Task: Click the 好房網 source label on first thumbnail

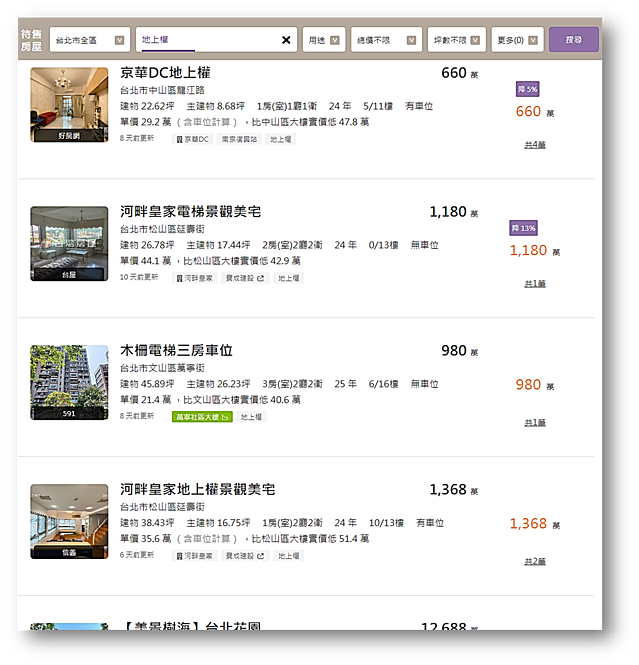Action: pyautogui.click(x=69, y=136)
